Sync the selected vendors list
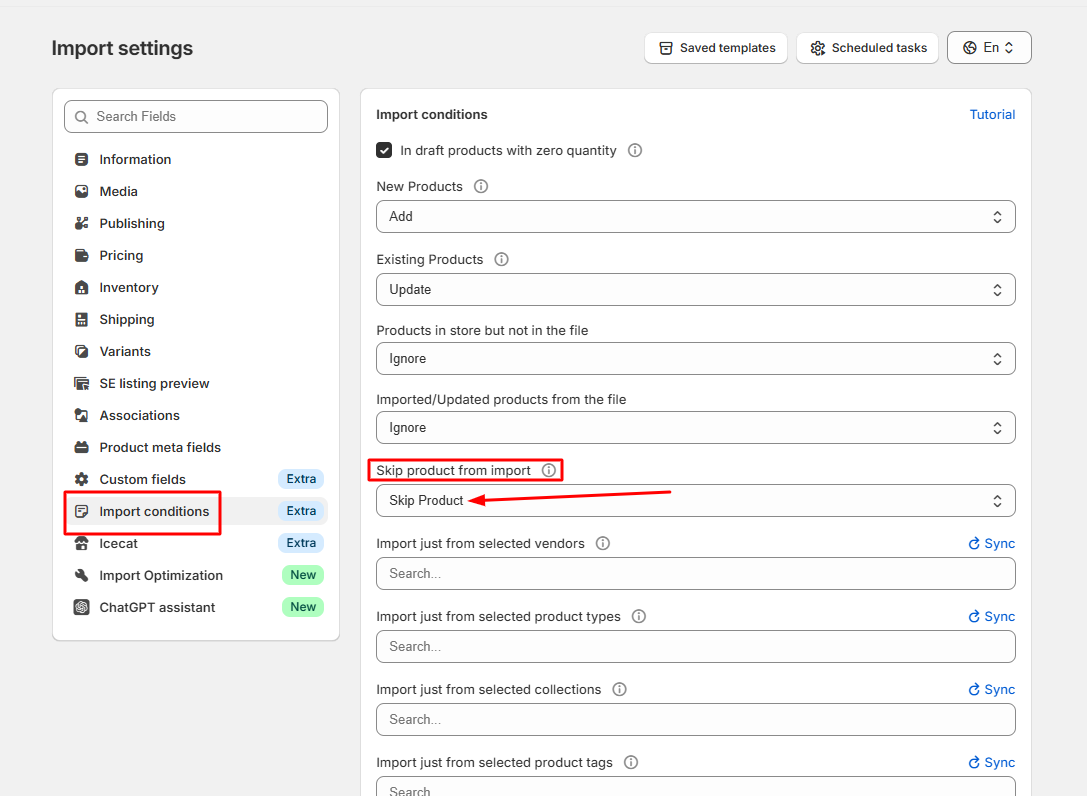This screenshot has height=796, width=1087. pyautogui.click(x=991, y=544)
